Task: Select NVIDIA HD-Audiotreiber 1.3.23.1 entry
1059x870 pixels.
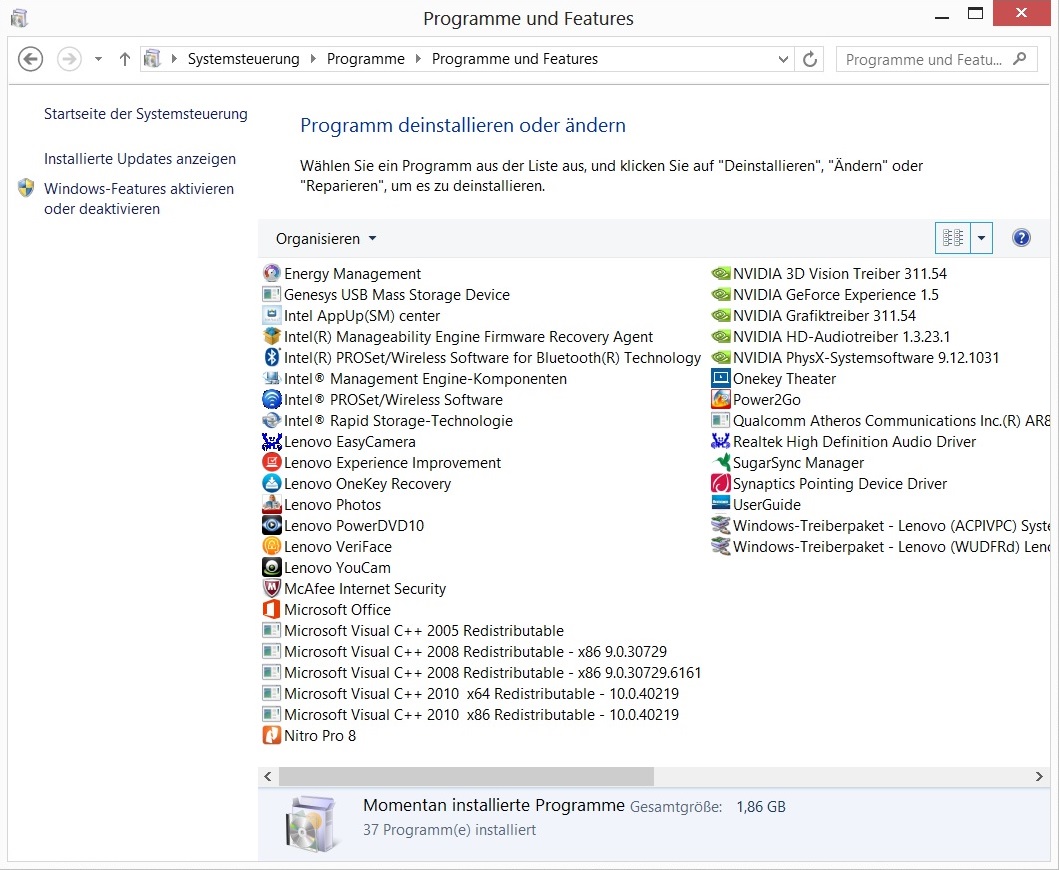Action: pos(830,336)
